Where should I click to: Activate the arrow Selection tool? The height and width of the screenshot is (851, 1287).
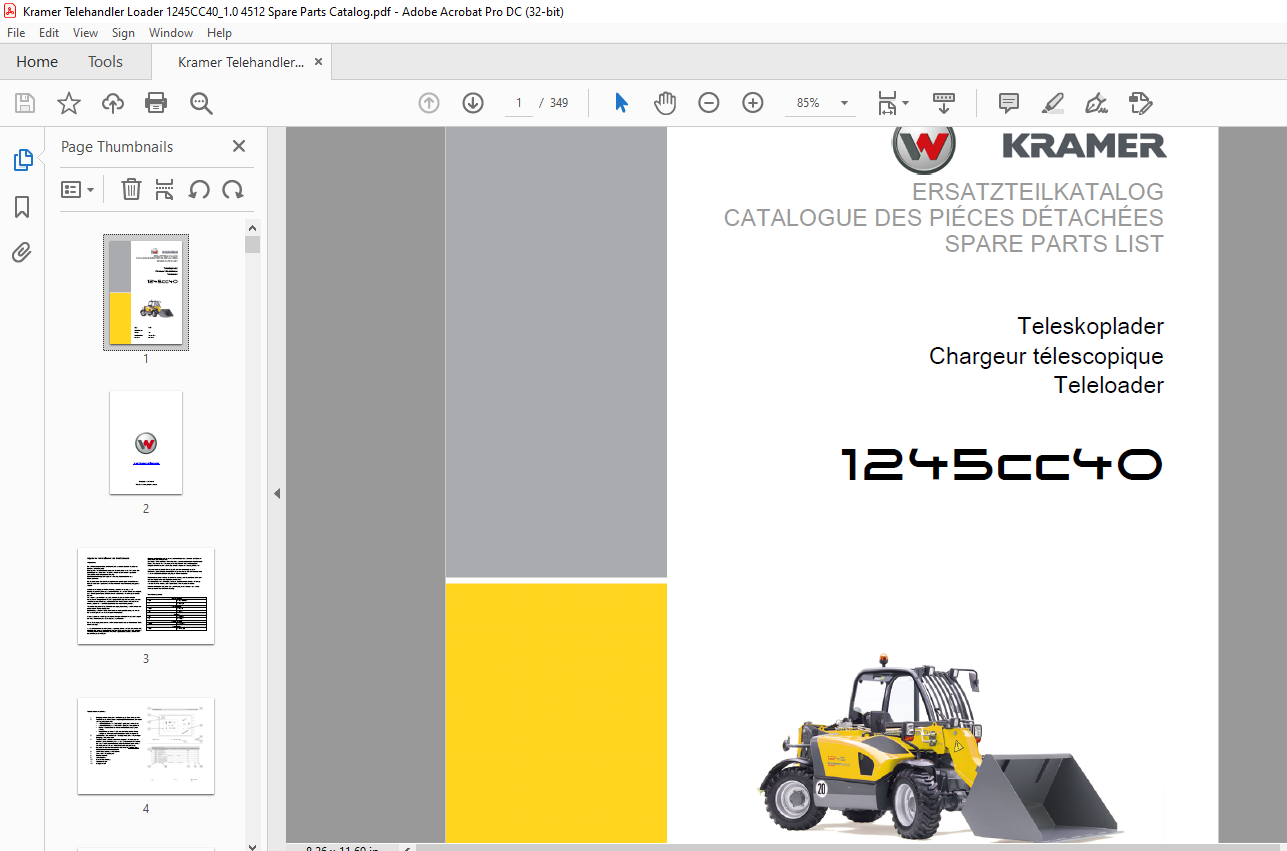tap(621, 103)
